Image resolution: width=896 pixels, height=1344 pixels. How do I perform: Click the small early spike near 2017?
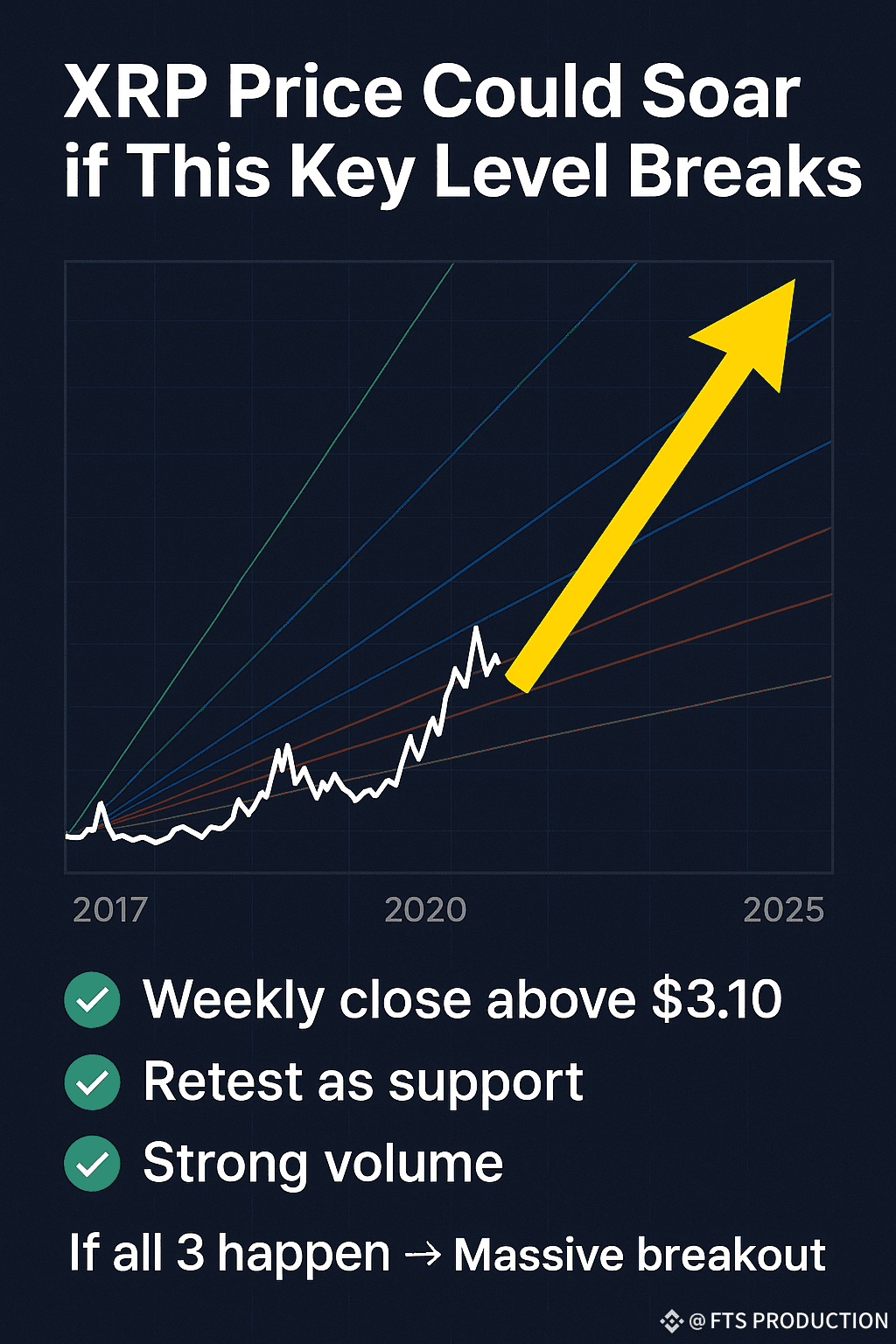(101, 803)
